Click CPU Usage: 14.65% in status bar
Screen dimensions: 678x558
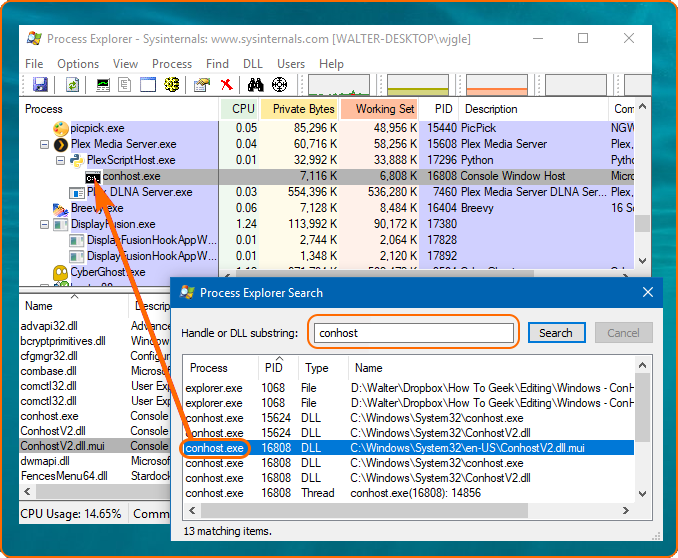tap(71, 513)
